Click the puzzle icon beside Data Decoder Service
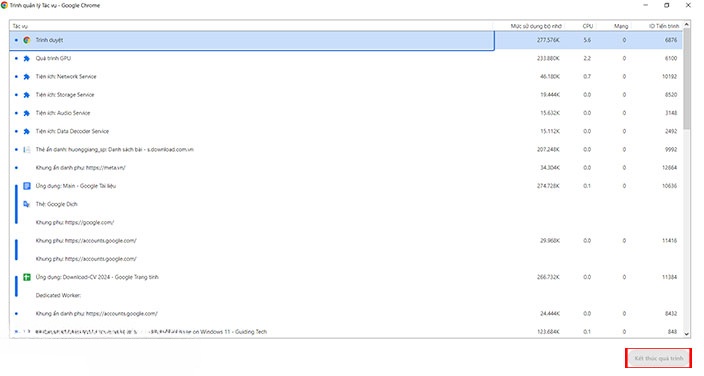This screenshot has width=704, height=376. (x=26, y=132)
